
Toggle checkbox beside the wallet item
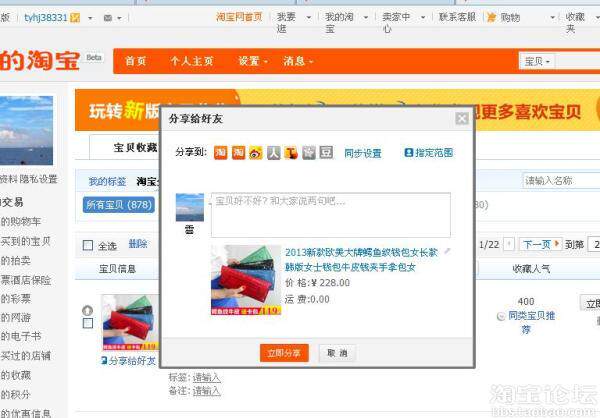(x=88, y=323)
